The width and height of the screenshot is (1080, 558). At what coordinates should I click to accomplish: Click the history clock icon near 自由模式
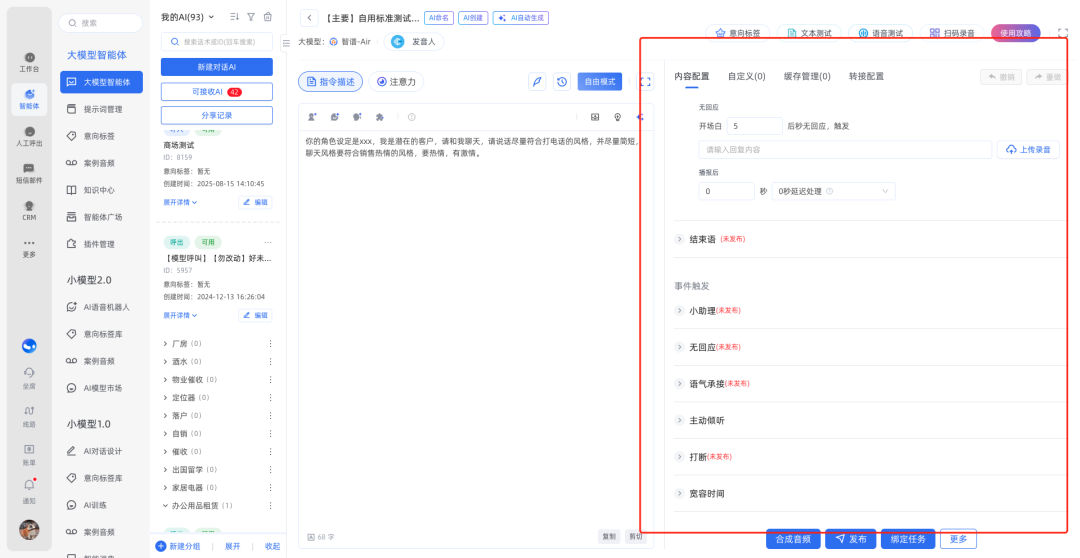(x=562, y=82)
